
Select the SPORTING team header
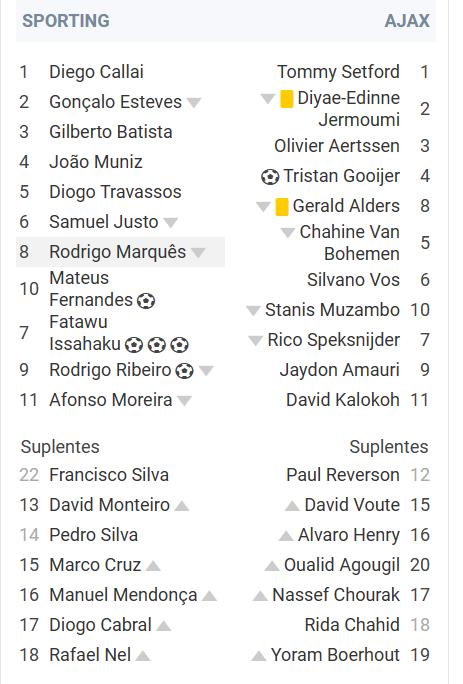click(66, 21)
